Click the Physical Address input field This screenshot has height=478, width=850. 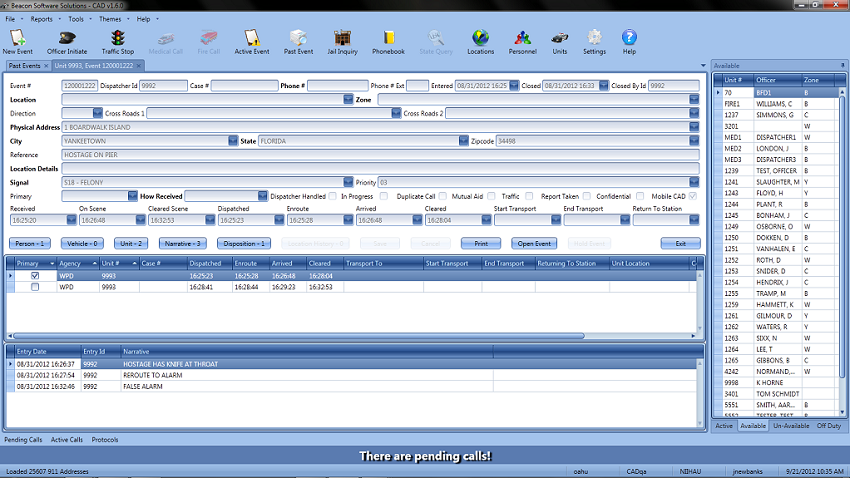(380, 127)
